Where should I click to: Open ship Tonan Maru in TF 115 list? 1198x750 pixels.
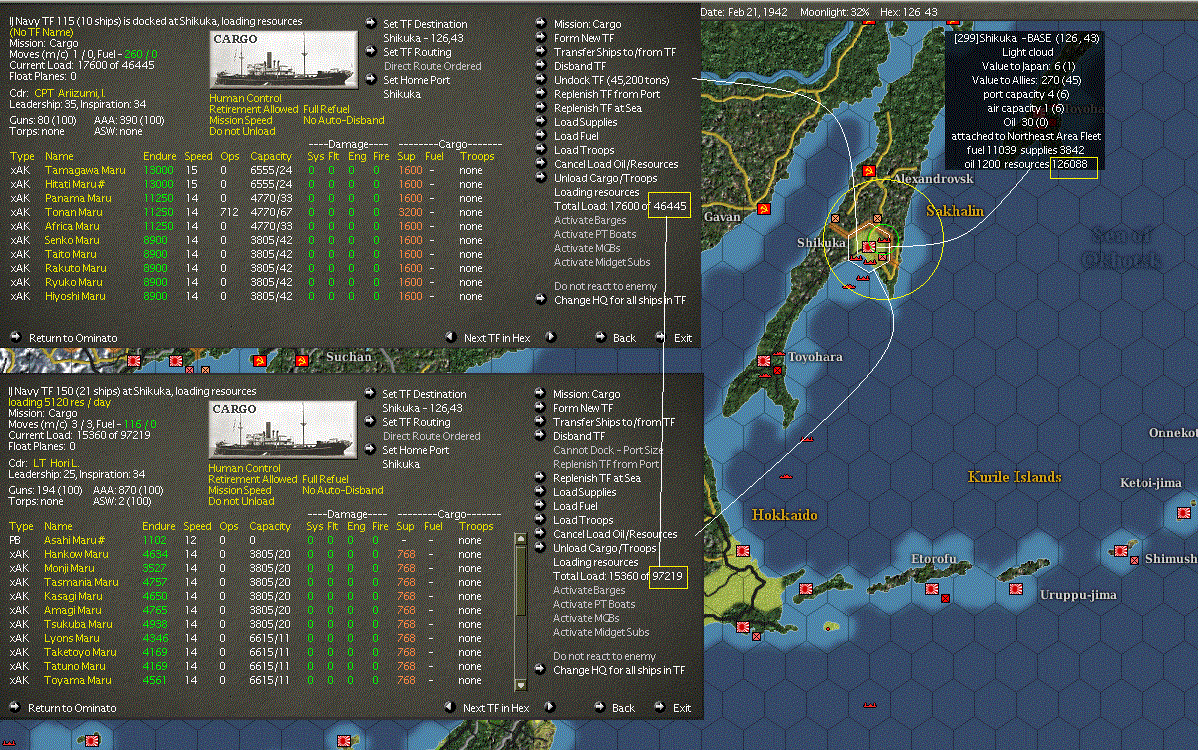(x=73, y=212)
